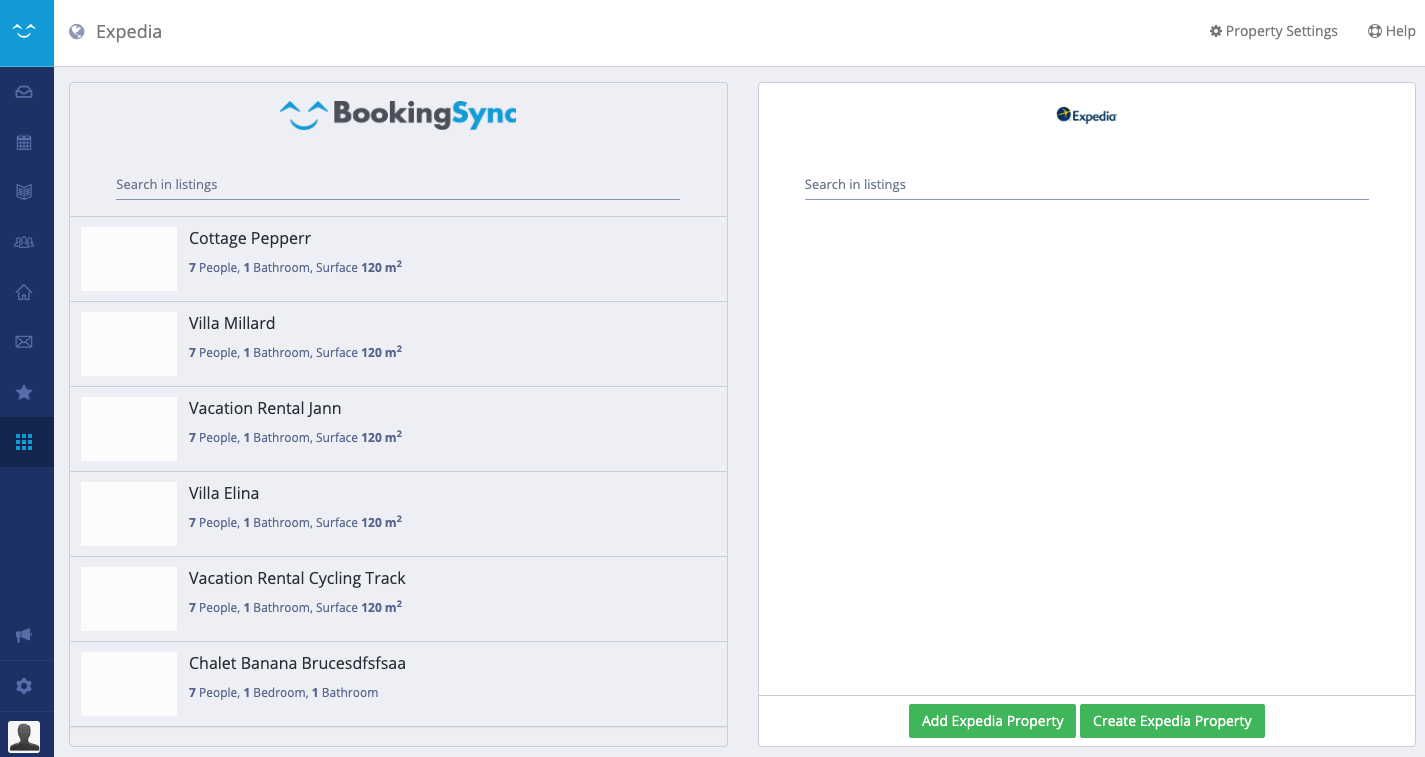This screenshot has width=1425, height=757.
Task: Open the reviews star icon in sidebar
Action: (x=24, y=392)
